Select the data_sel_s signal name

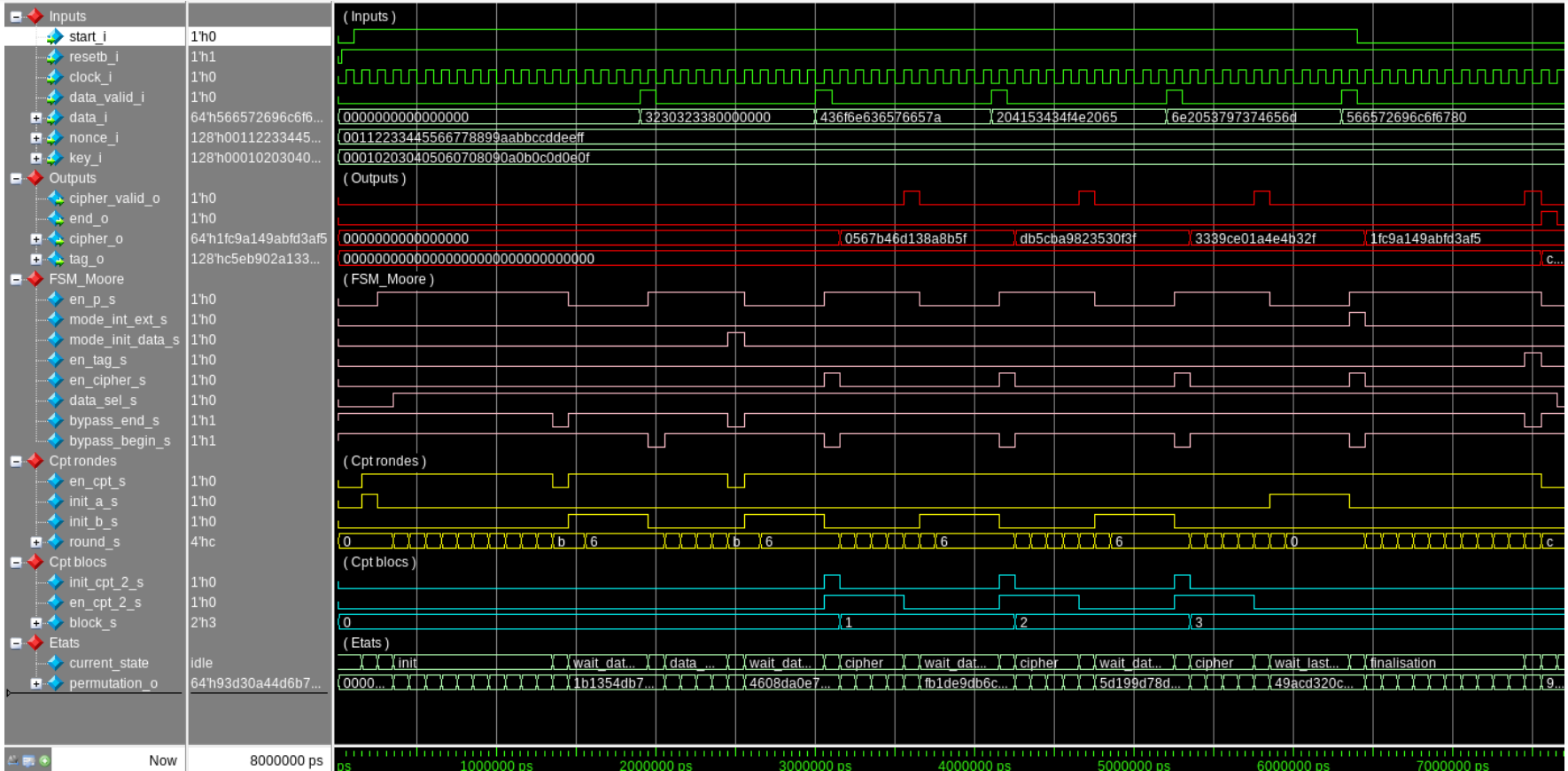coord(103,401)
